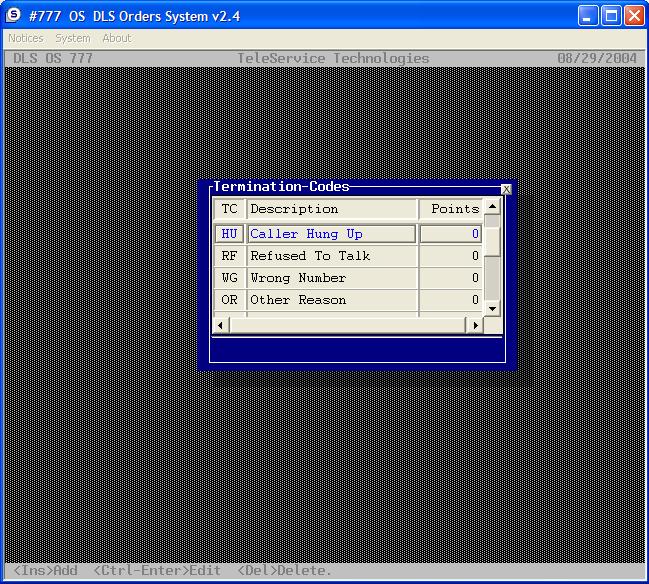This screenshot has height=584, width=649.
Task: Click the horizontal scrollbar left arrow
Action: click(x=221, y=325)
